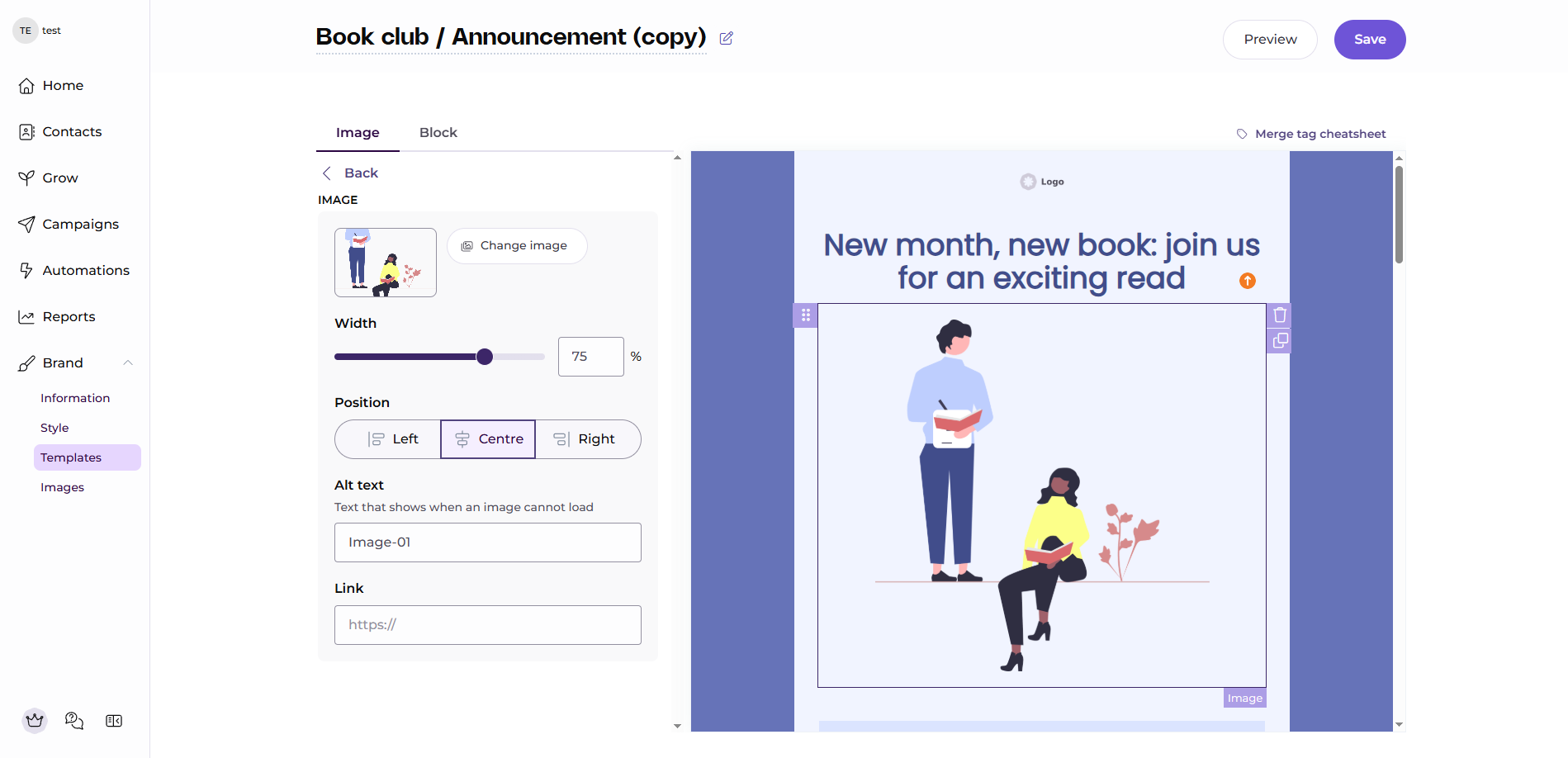
Task: Click the Home icon in the sidebar
Action: pos(26,86)
